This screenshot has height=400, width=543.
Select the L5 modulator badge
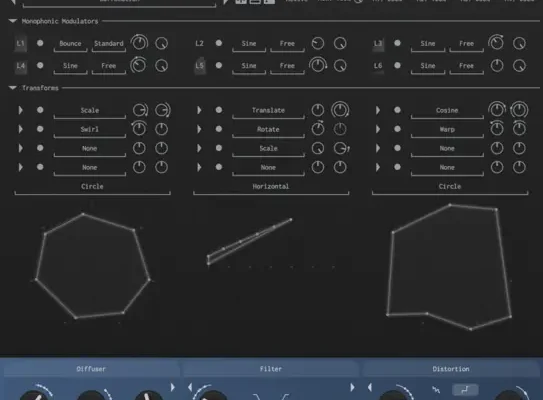(199, 66)
